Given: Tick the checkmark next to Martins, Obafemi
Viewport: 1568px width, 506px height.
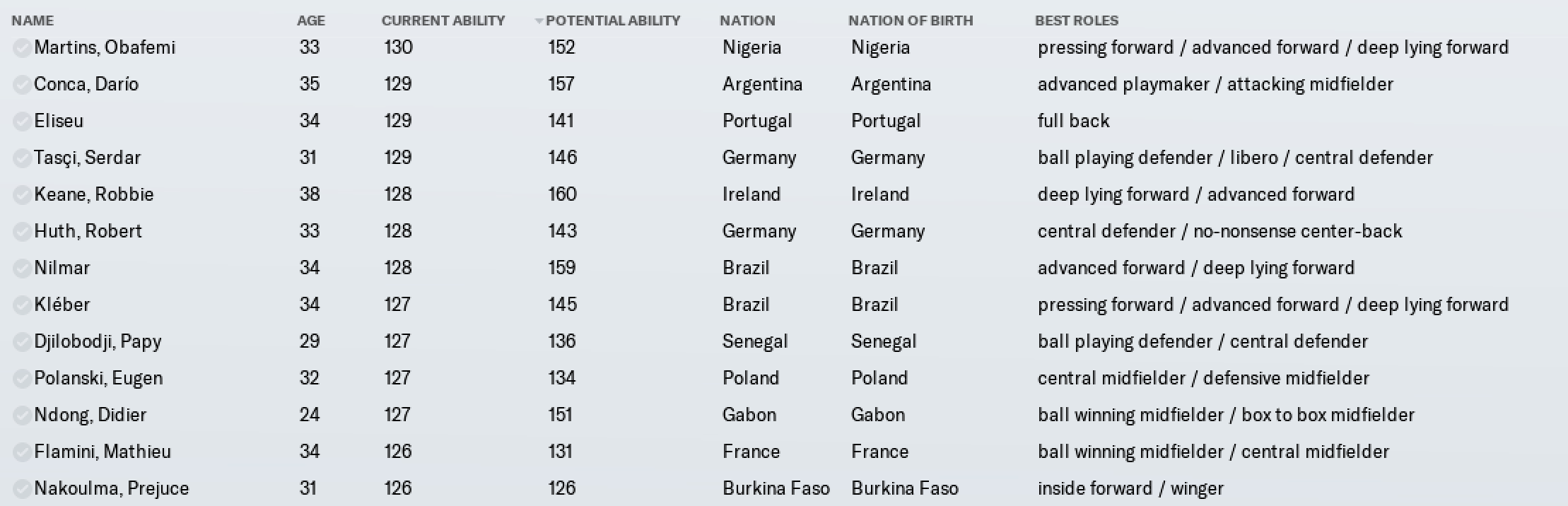Looking at the screenshot, I should point(23,48).
